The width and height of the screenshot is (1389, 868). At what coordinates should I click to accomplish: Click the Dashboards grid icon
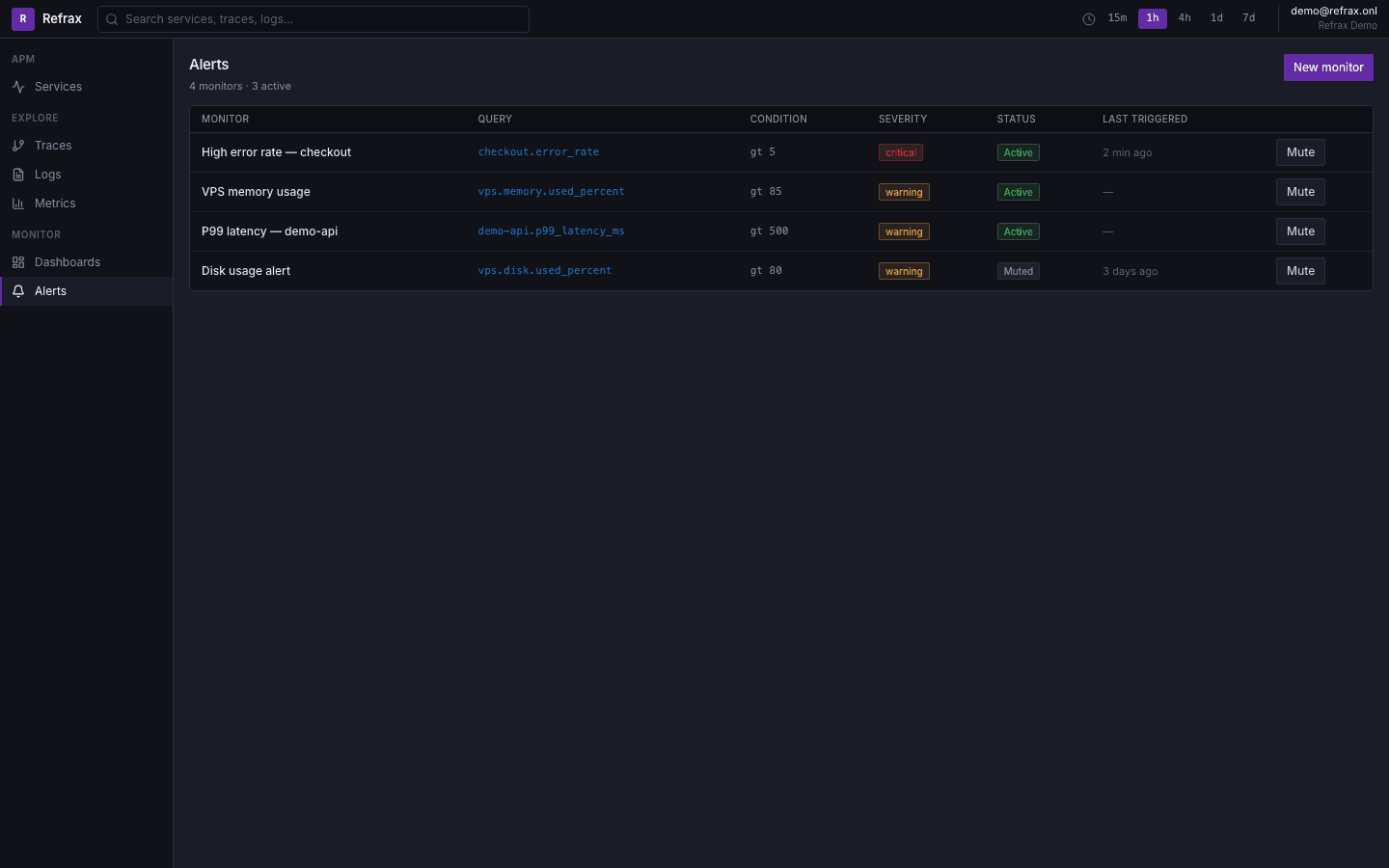click(x=18, y=262)
